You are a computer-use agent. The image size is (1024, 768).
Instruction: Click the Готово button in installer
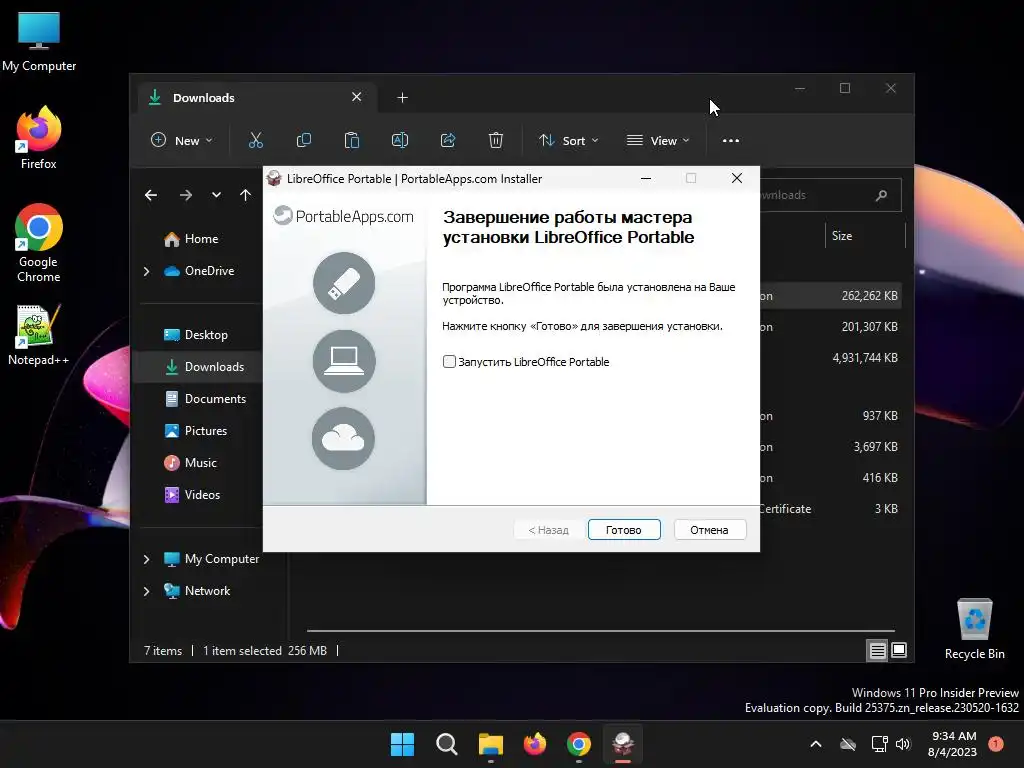pos(624,530)
